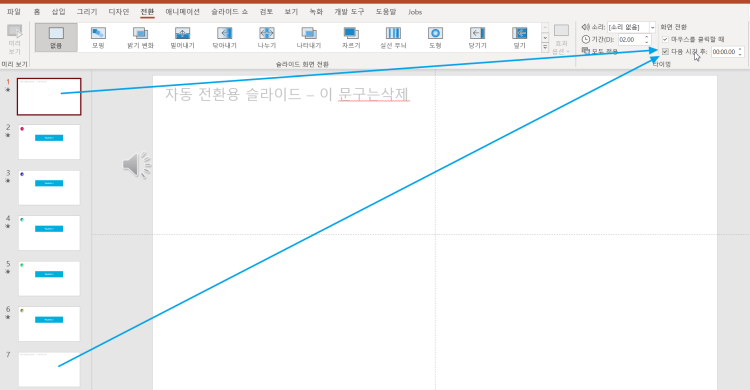Click the transition star under slide 1 number
The width and height of the screenshot is (750, 390).
tap(8, 89)
